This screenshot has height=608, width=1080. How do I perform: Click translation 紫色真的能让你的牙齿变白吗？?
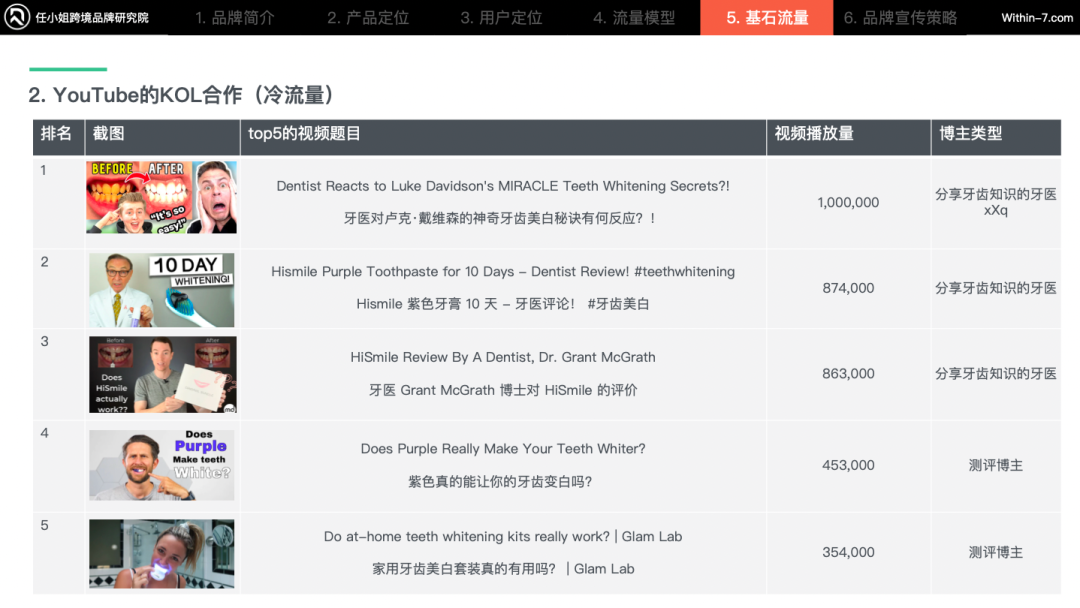500,481
